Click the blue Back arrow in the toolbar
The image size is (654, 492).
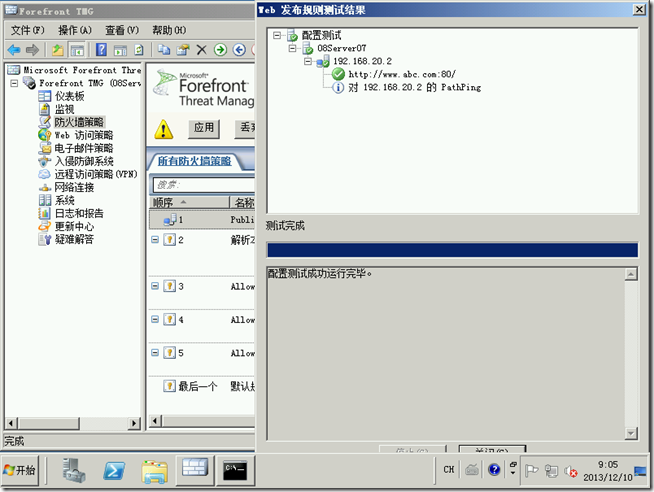14,50
